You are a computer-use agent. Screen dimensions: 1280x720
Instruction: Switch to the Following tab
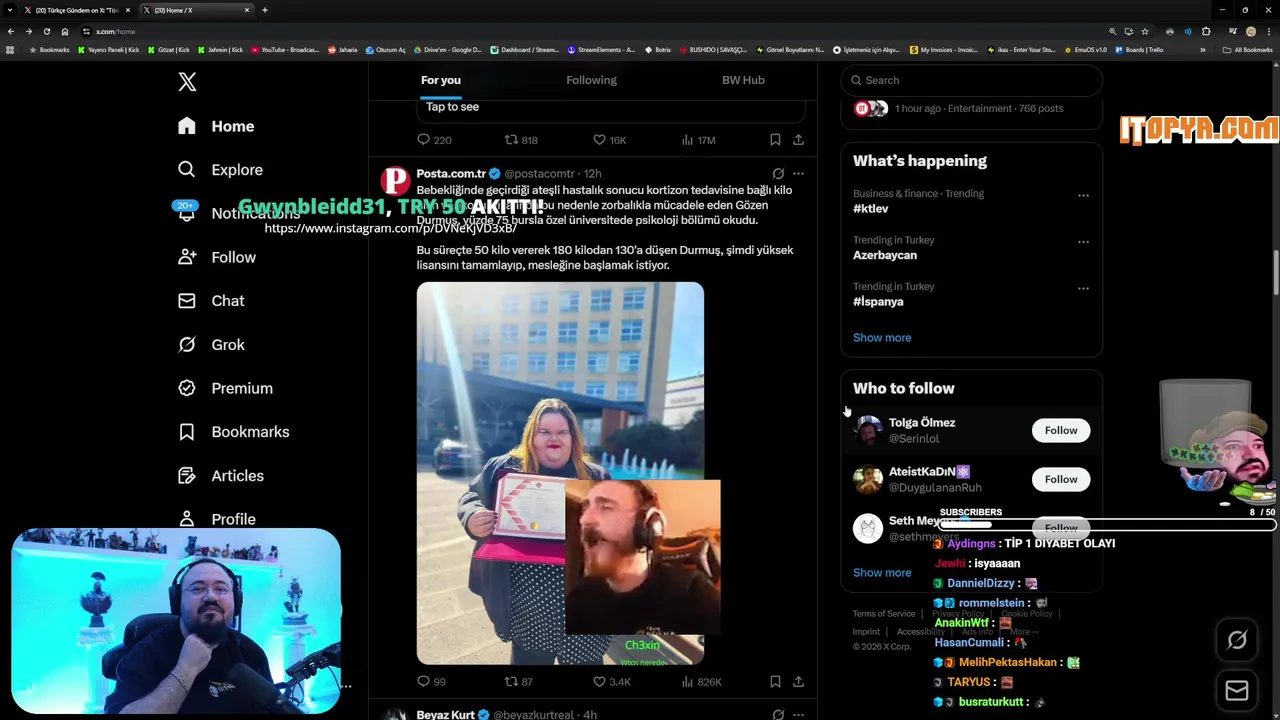coord(591,80)
